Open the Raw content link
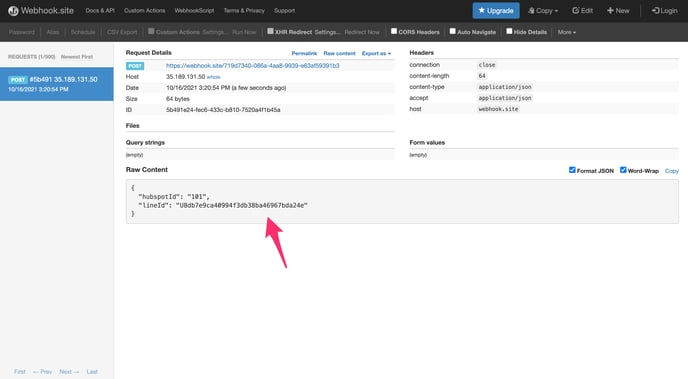The width and height of the screenshot is (688, 379). (x=339, y=53)
